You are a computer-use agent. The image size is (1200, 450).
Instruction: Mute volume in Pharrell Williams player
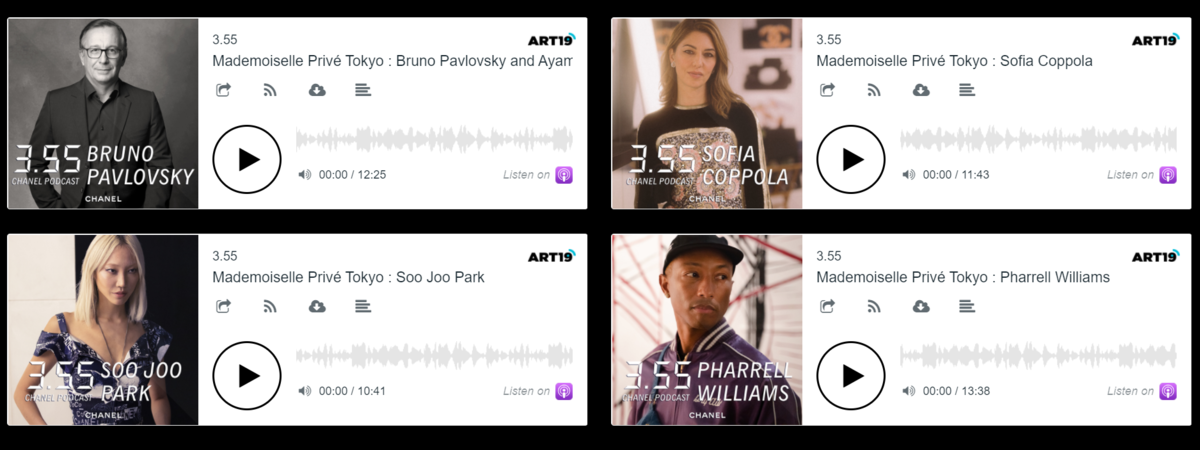909,391
